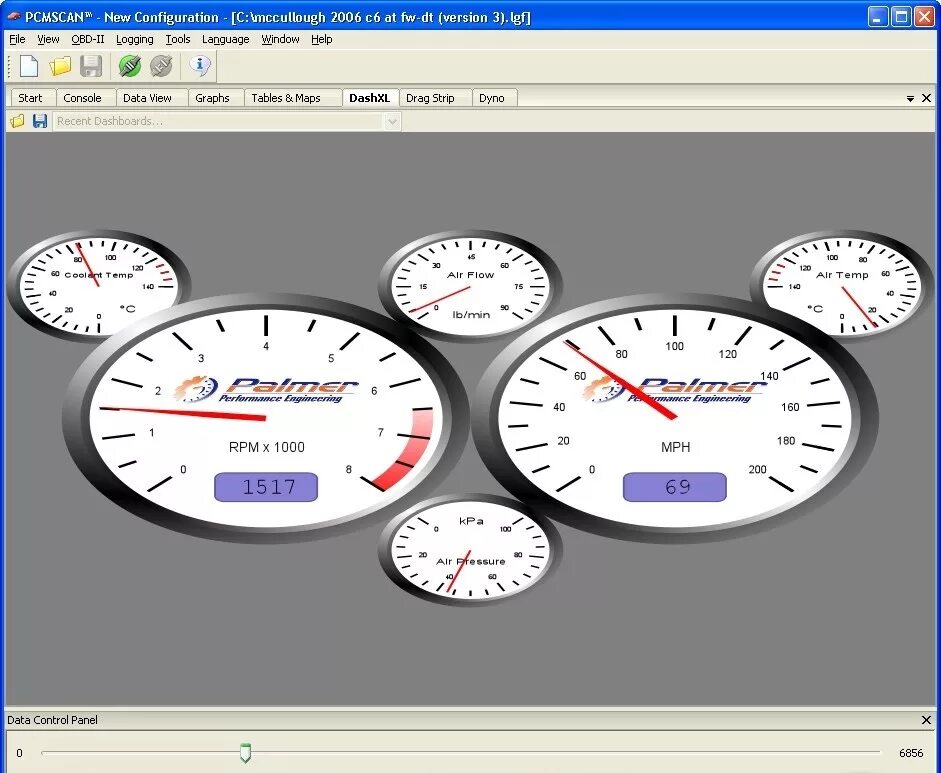Create a new configuration file
The width and height of the screenshot is (941, 773).
tap(29, 66)
